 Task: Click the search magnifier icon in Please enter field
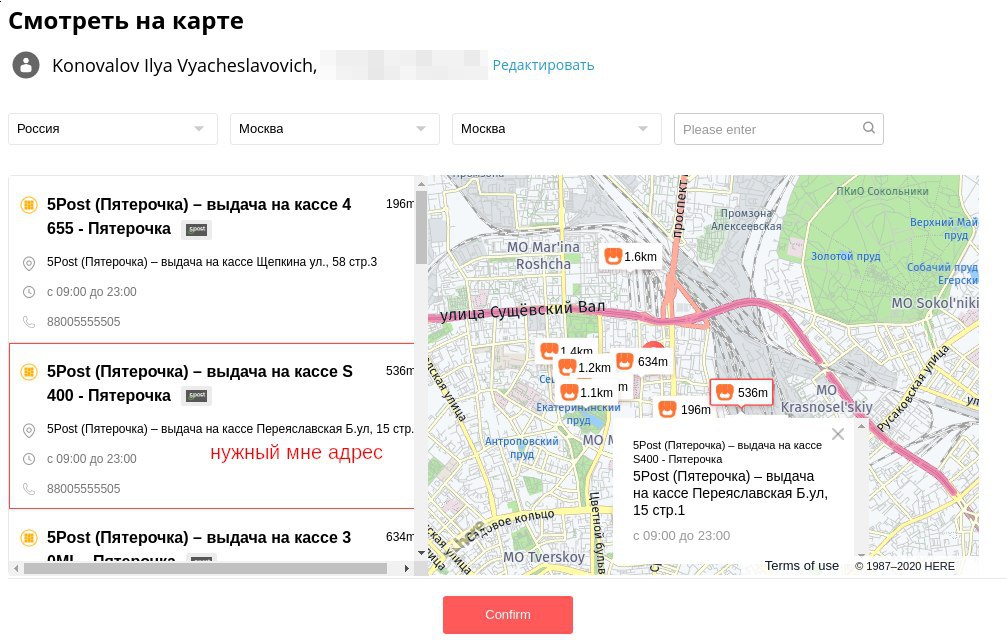coord(868,128)
